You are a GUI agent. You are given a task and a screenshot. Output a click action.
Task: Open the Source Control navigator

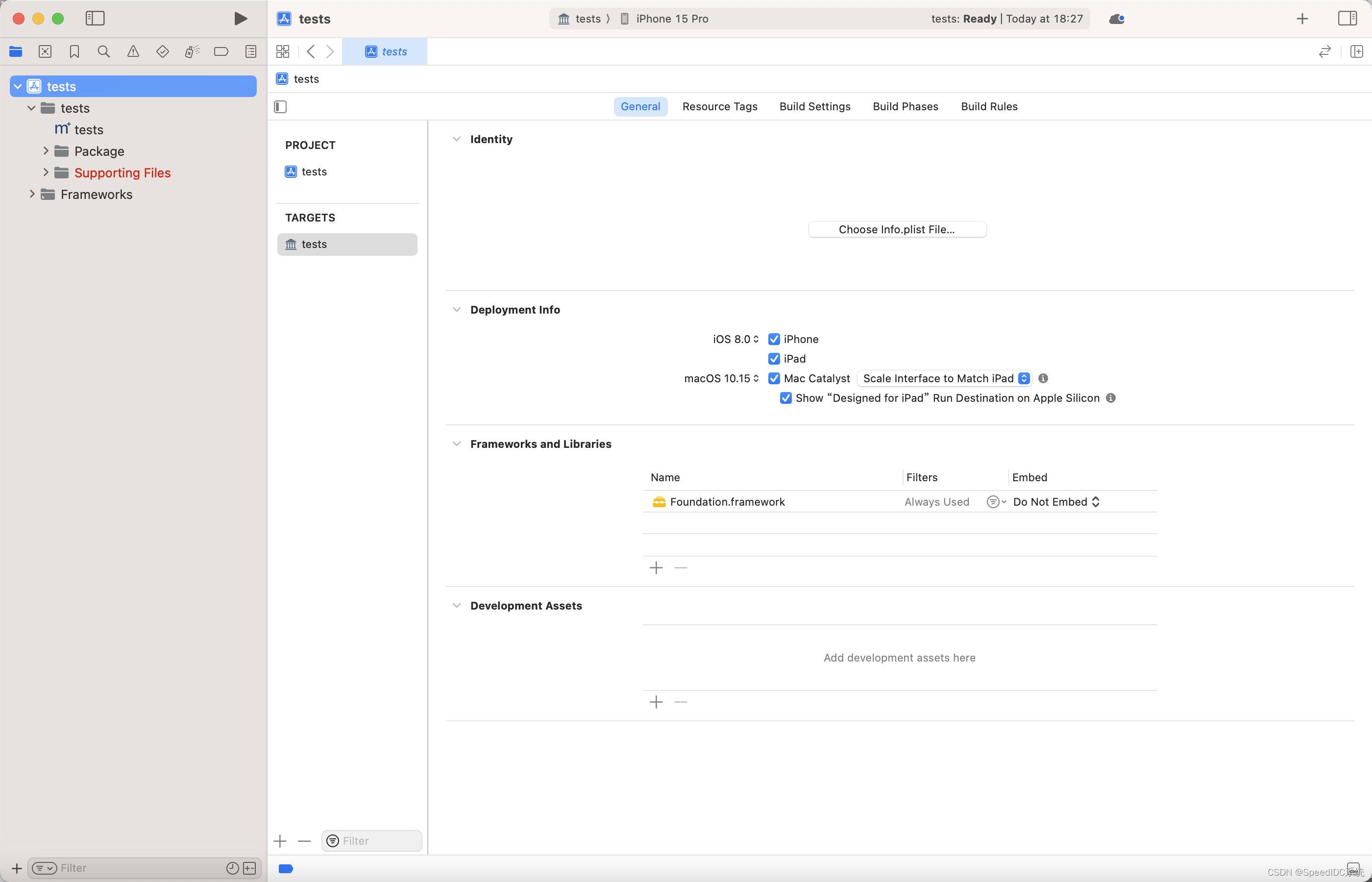click(x=45, y=51)
